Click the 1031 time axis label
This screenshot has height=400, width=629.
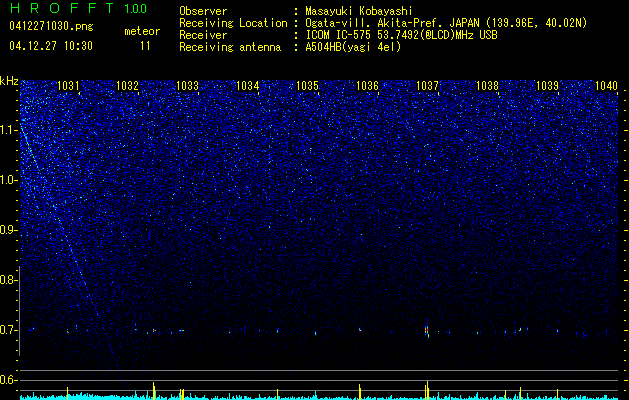coord(68,85)
